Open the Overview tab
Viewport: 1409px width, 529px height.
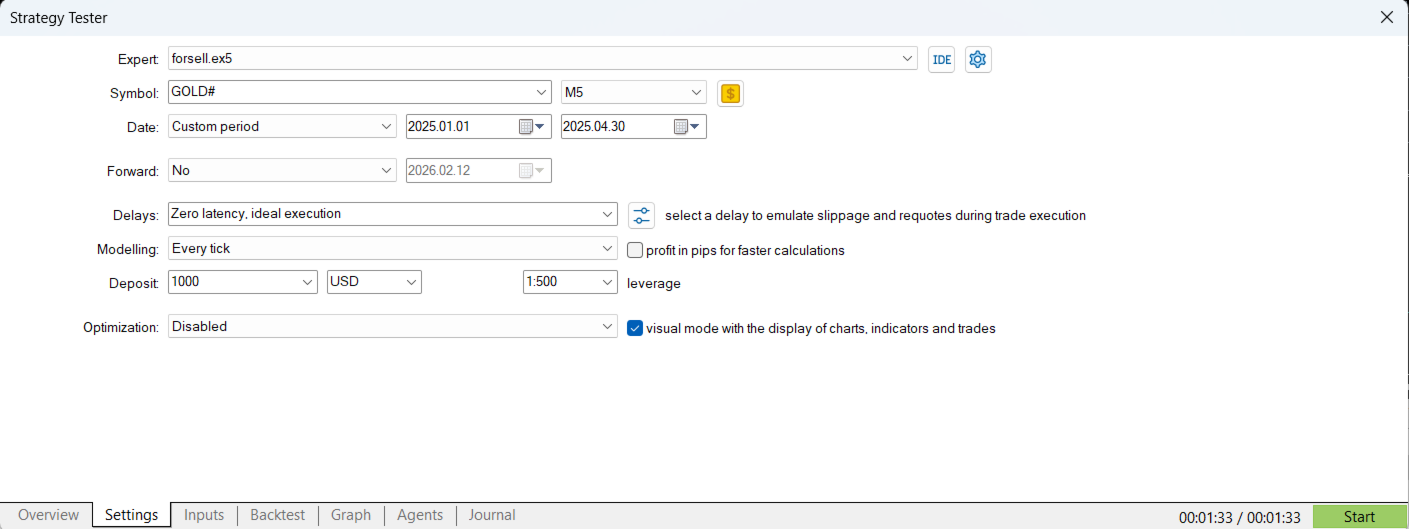[x=48, y=515]
